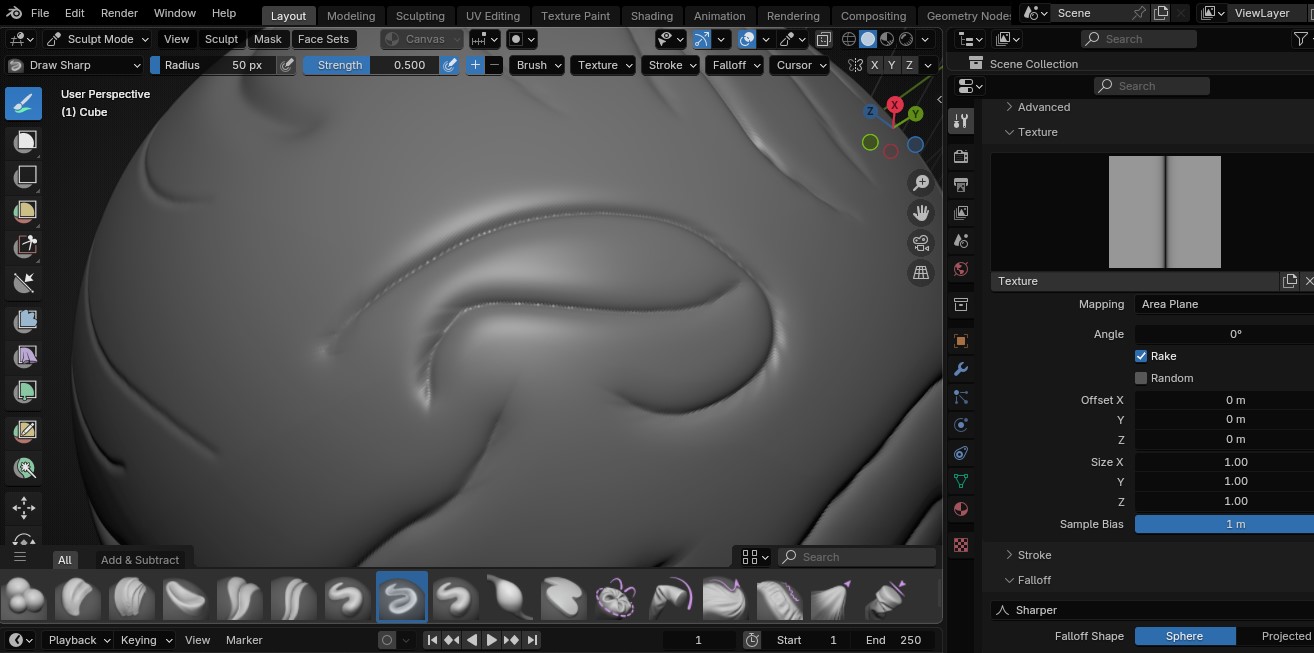The height and width of the screenshot is (653, 1314).
Task: Toggle the camera view icon in viewport
Action: pyautogui.click(x=921, y=242)
